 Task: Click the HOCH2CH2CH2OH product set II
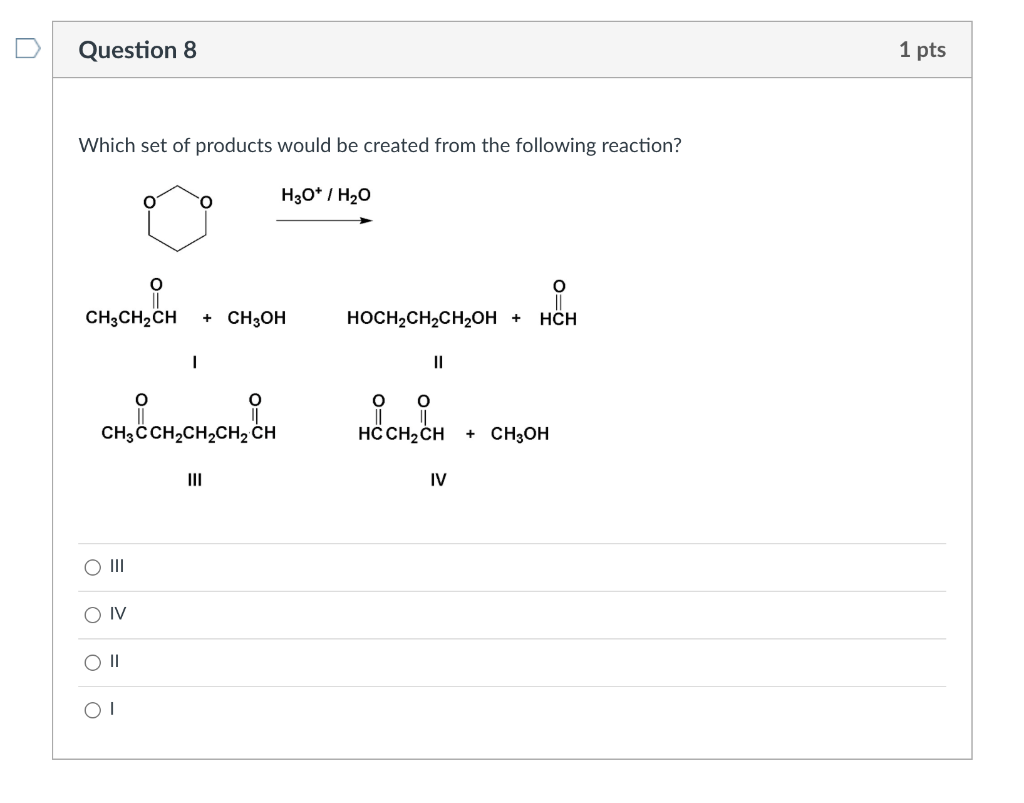point(422,317)
